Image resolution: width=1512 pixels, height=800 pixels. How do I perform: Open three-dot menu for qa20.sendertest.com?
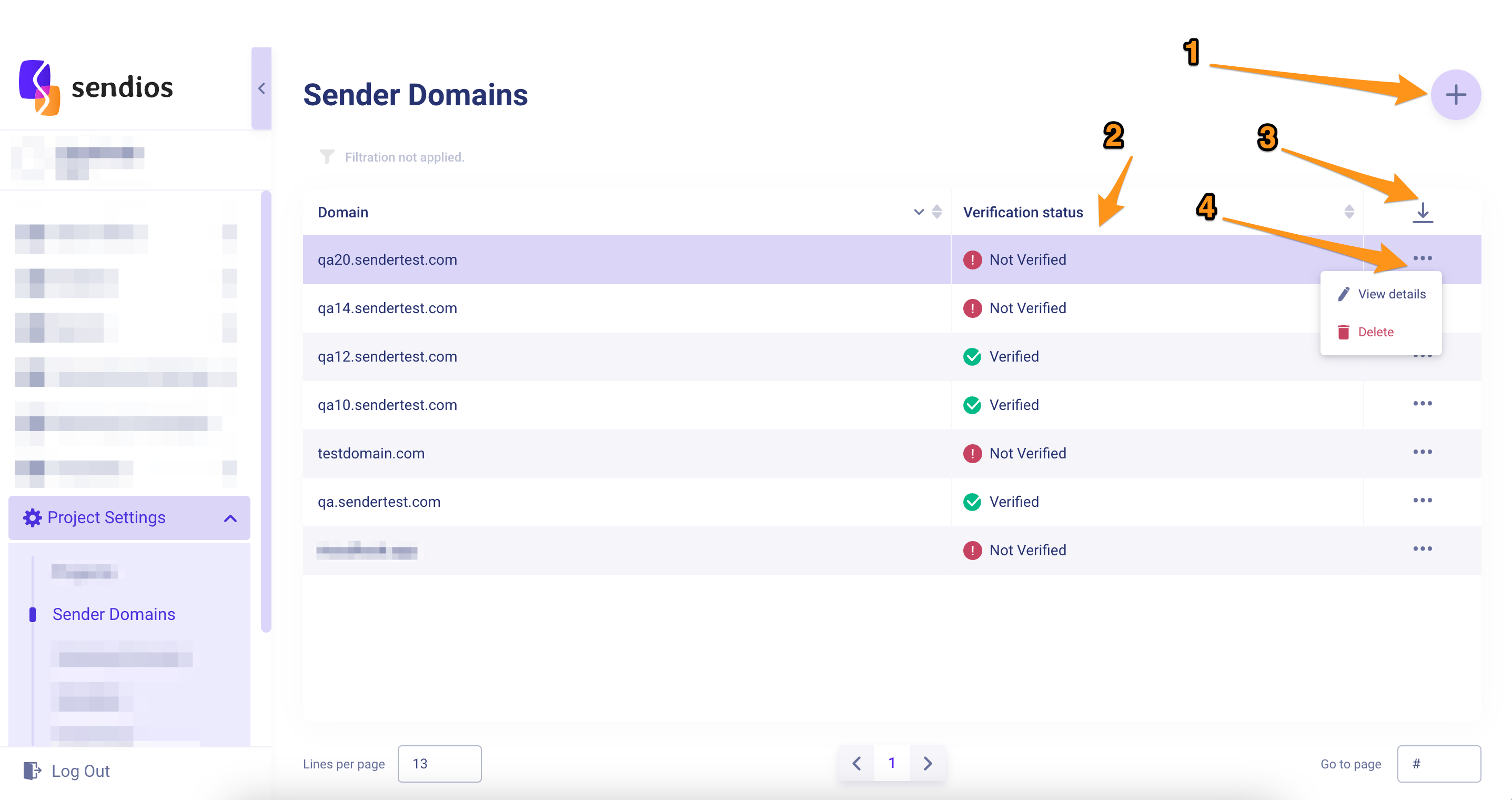coord(1422,258)
